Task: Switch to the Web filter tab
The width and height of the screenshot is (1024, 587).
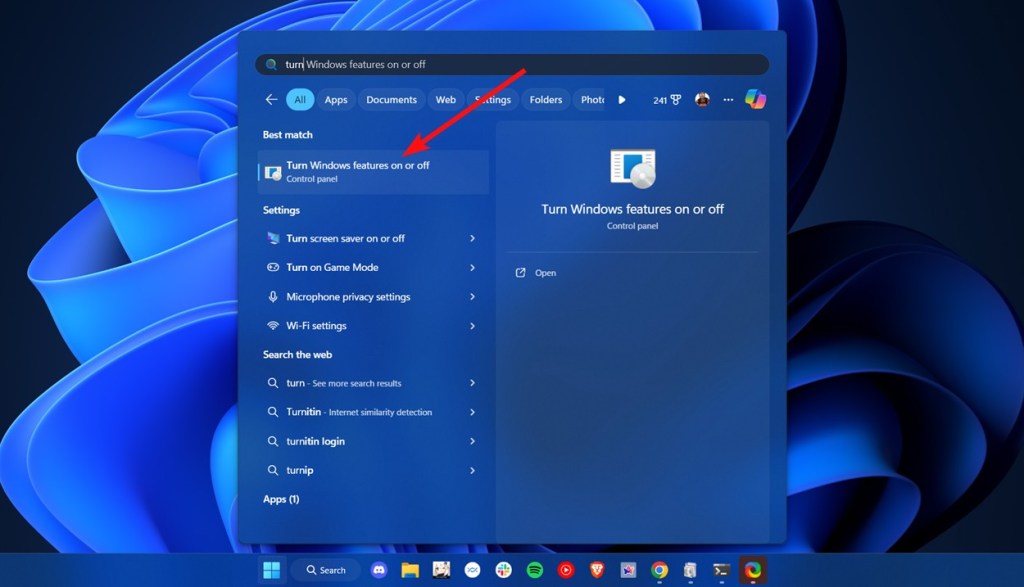Action: [445, 99]
